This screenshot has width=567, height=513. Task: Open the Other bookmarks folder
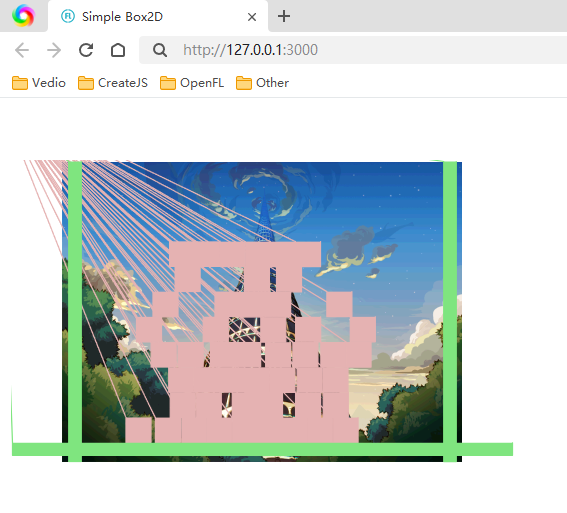click(263, 83)
